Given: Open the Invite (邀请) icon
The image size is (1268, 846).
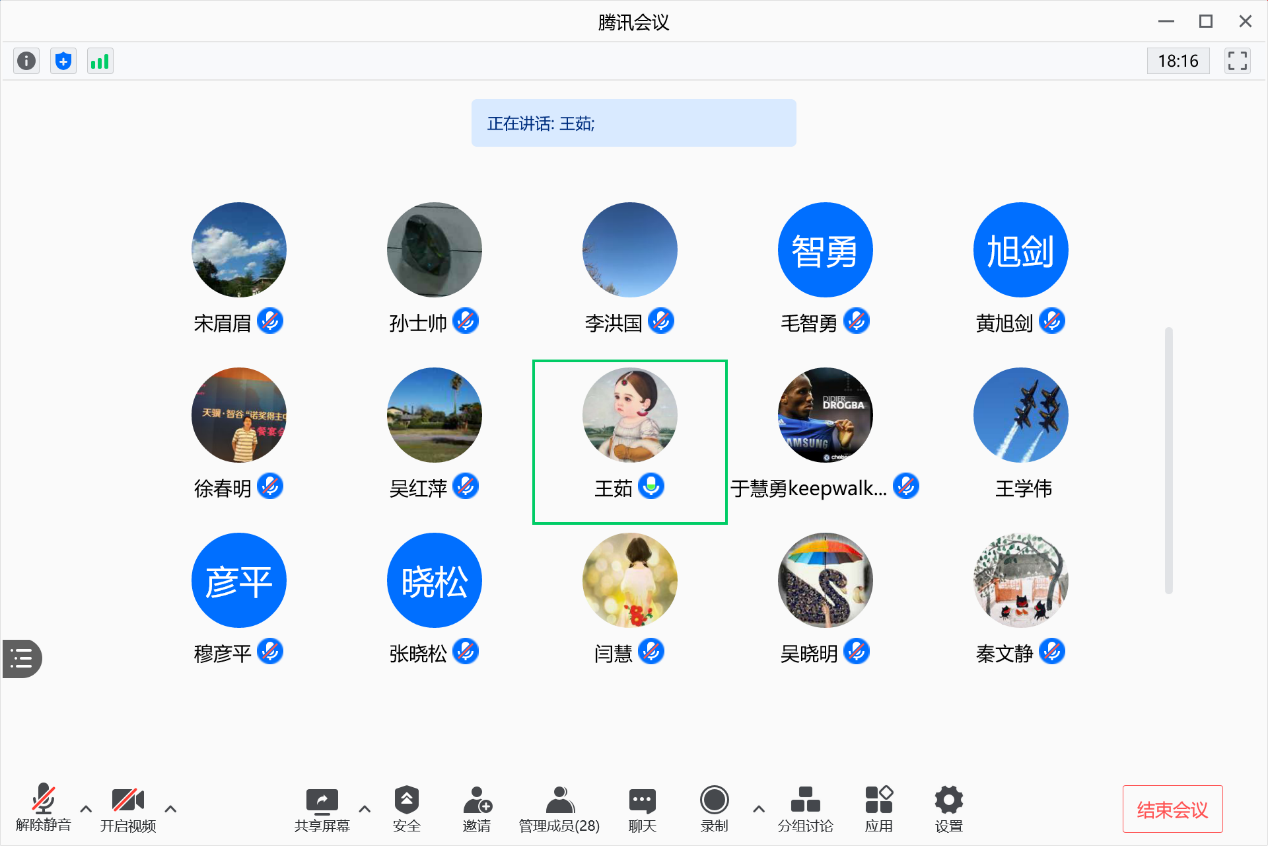Looking at the screenshot, I should click(x=477, y=808).
